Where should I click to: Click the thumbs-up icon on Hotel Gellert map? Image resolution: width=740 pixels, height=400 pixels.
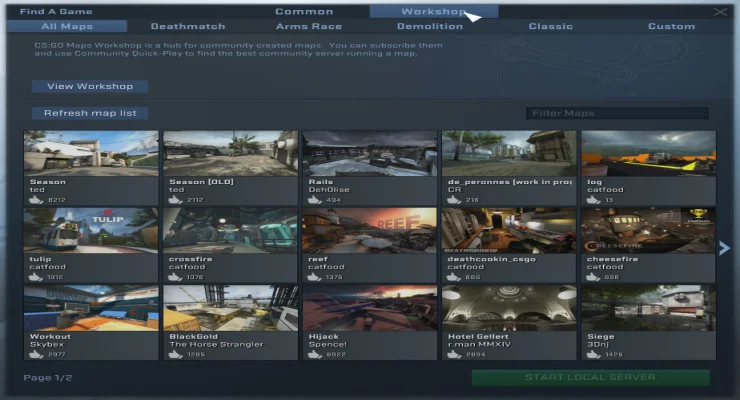click(454, 354)
